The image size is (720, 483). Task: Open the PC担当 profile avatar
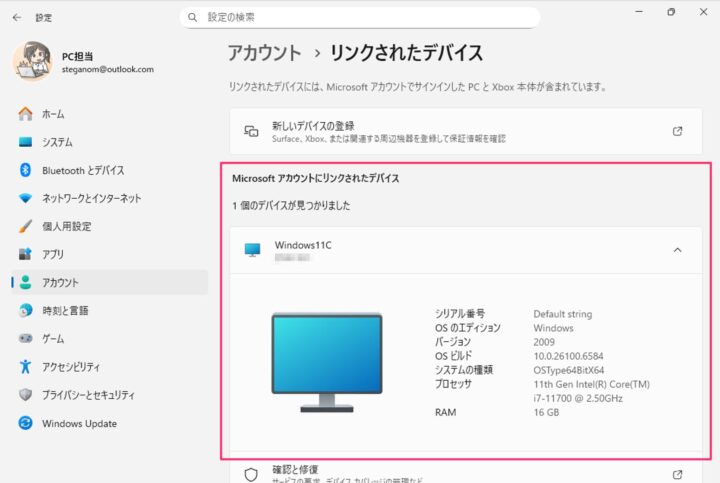tap(32, 62)
